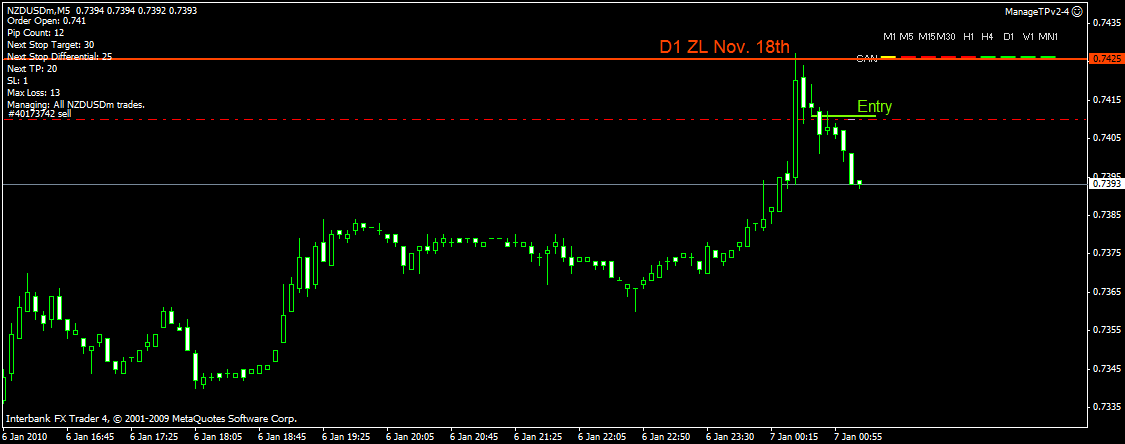Click the ManageTPv2-4 expert advisor label
The width and height of the screenshot is (1125, 444).
1037,12
